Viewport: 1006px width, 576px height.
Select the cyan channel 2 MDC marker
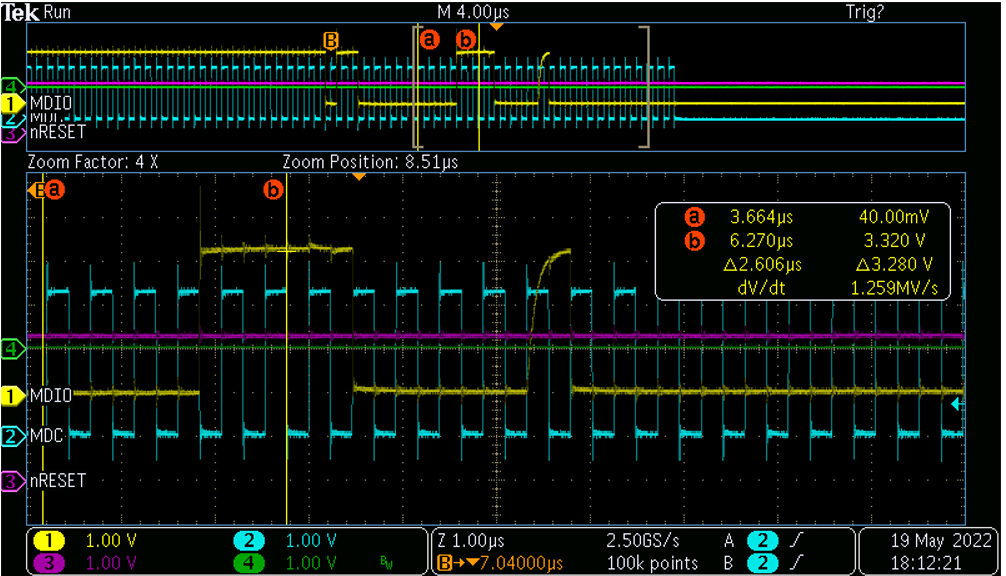(x=12, y=436)
